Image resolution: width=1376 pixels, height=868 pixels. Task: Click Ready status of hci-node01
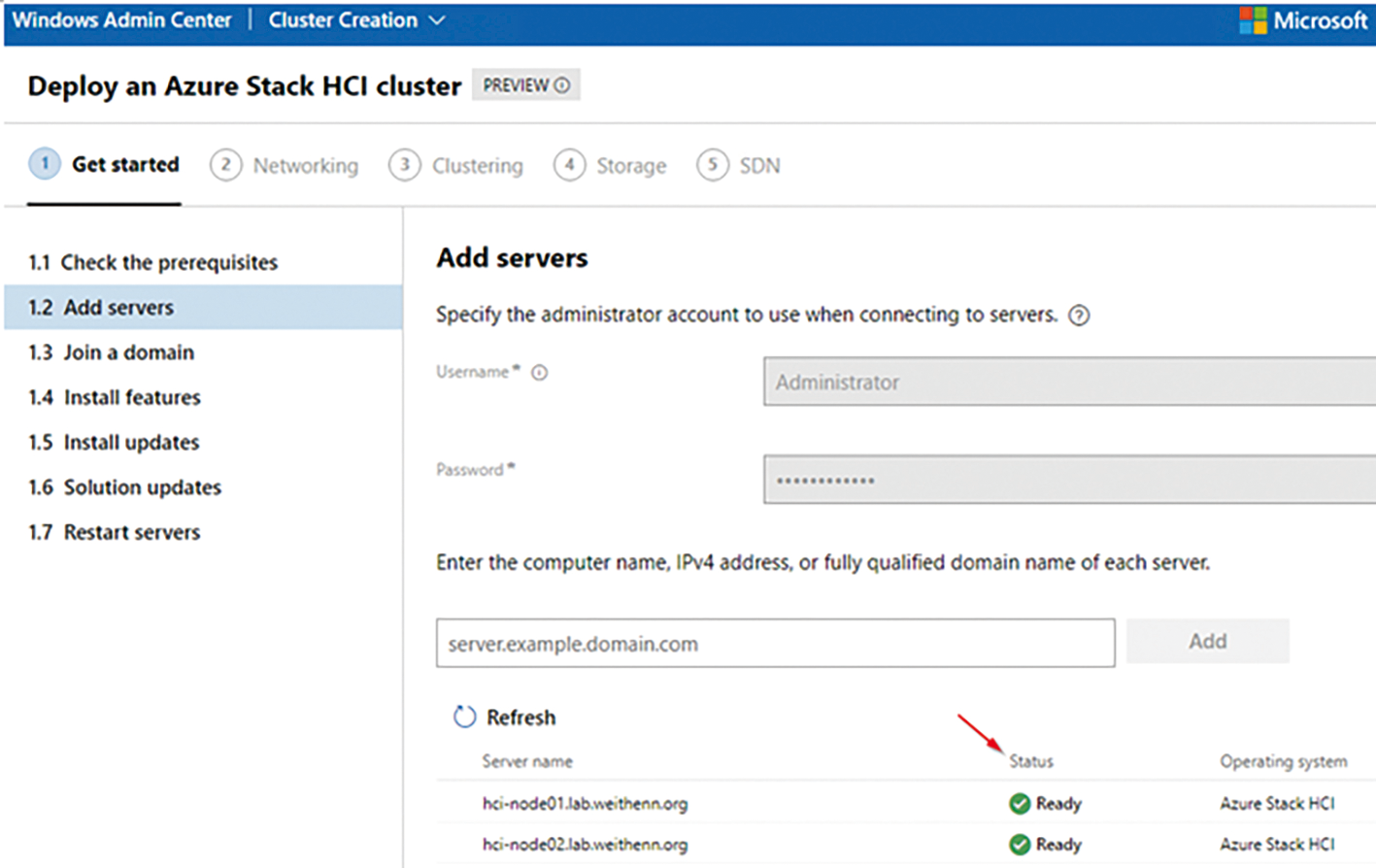click(1058, 804)
